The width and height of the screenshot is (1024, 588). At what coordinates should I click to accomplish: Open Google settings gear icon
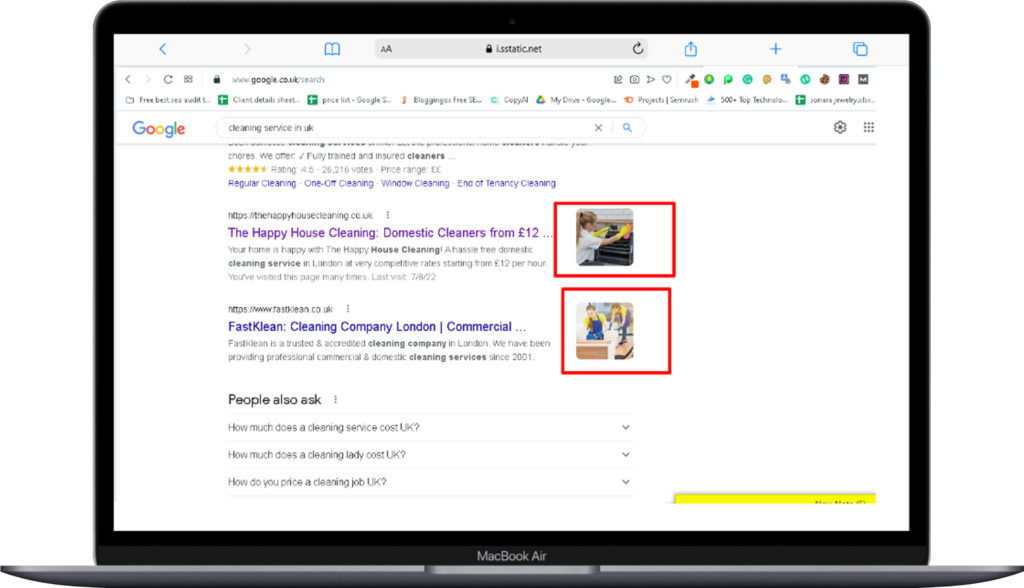[840, 127]
